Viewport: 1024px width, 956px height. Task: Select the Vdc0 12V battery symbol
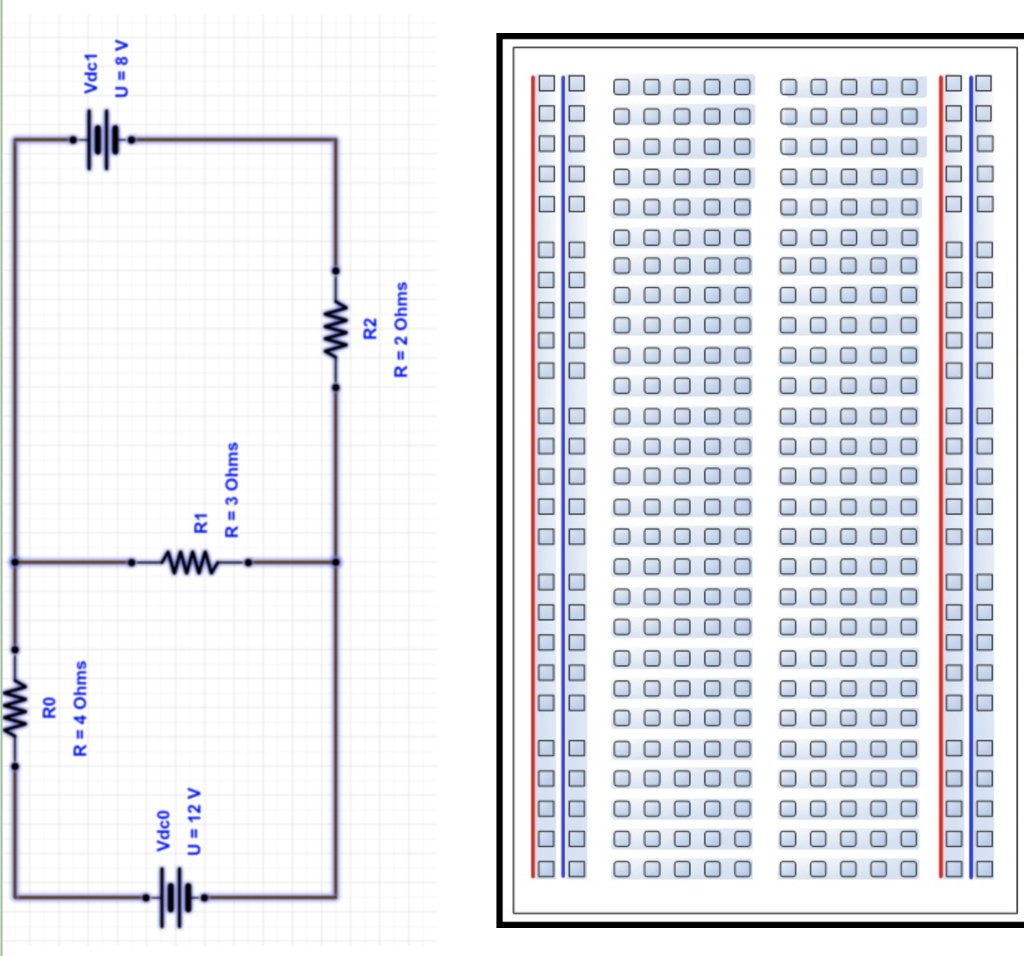[x=176, y=897]
